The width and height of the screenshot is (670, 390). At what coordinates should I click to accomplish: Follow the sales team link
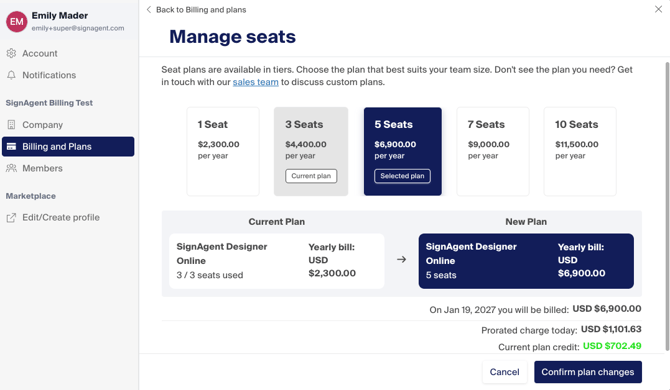click(x=256, y=82)
